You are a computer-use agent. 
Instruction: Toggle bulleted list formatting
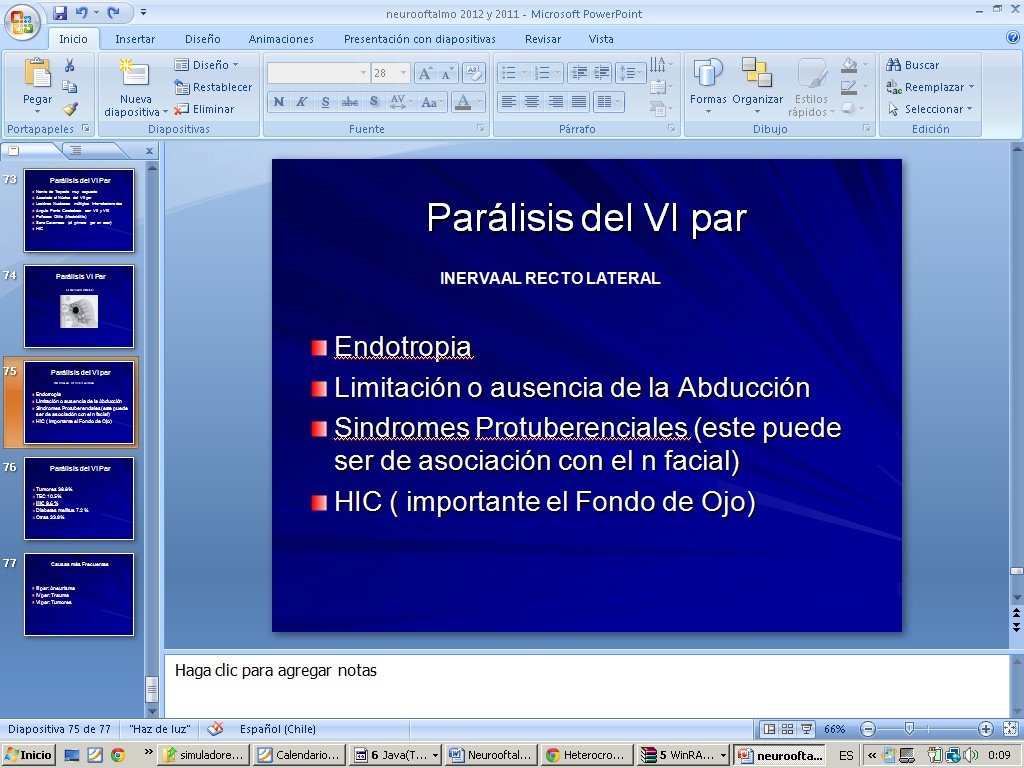[x=508, y=73]
